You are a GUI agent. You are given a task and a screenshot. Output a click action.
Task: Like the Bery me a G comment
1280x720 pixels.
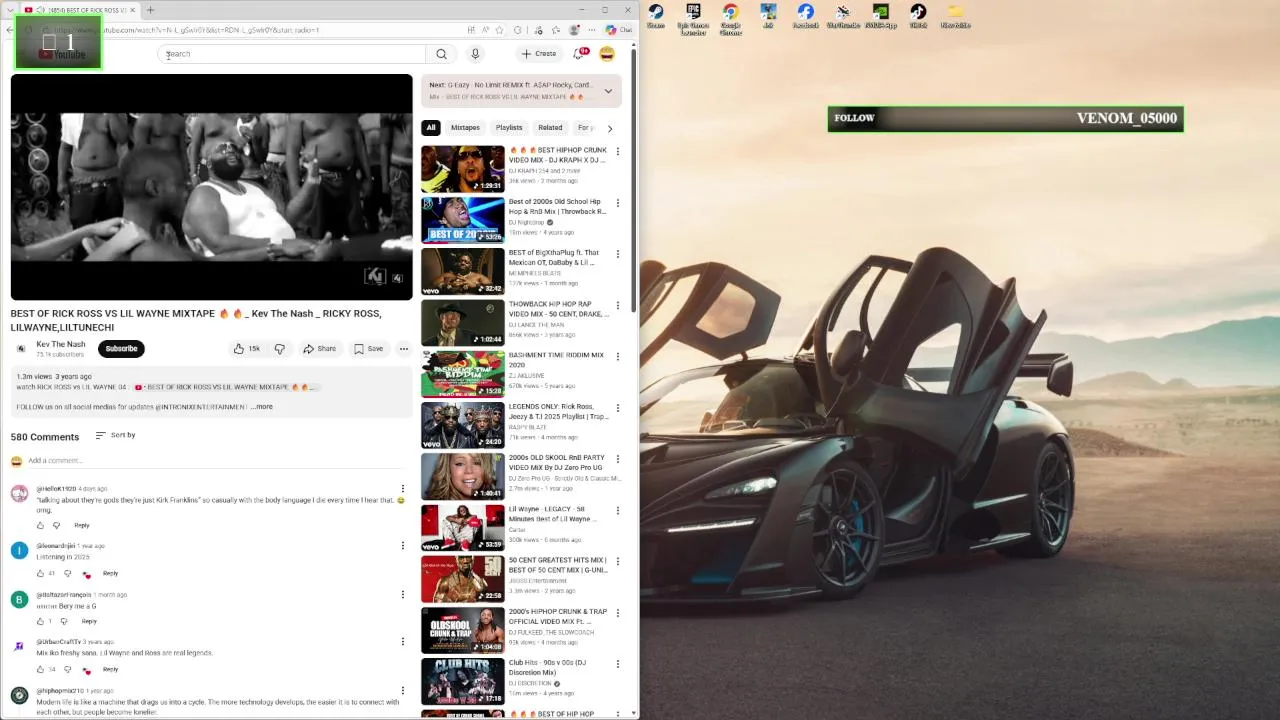click(41, 621)
